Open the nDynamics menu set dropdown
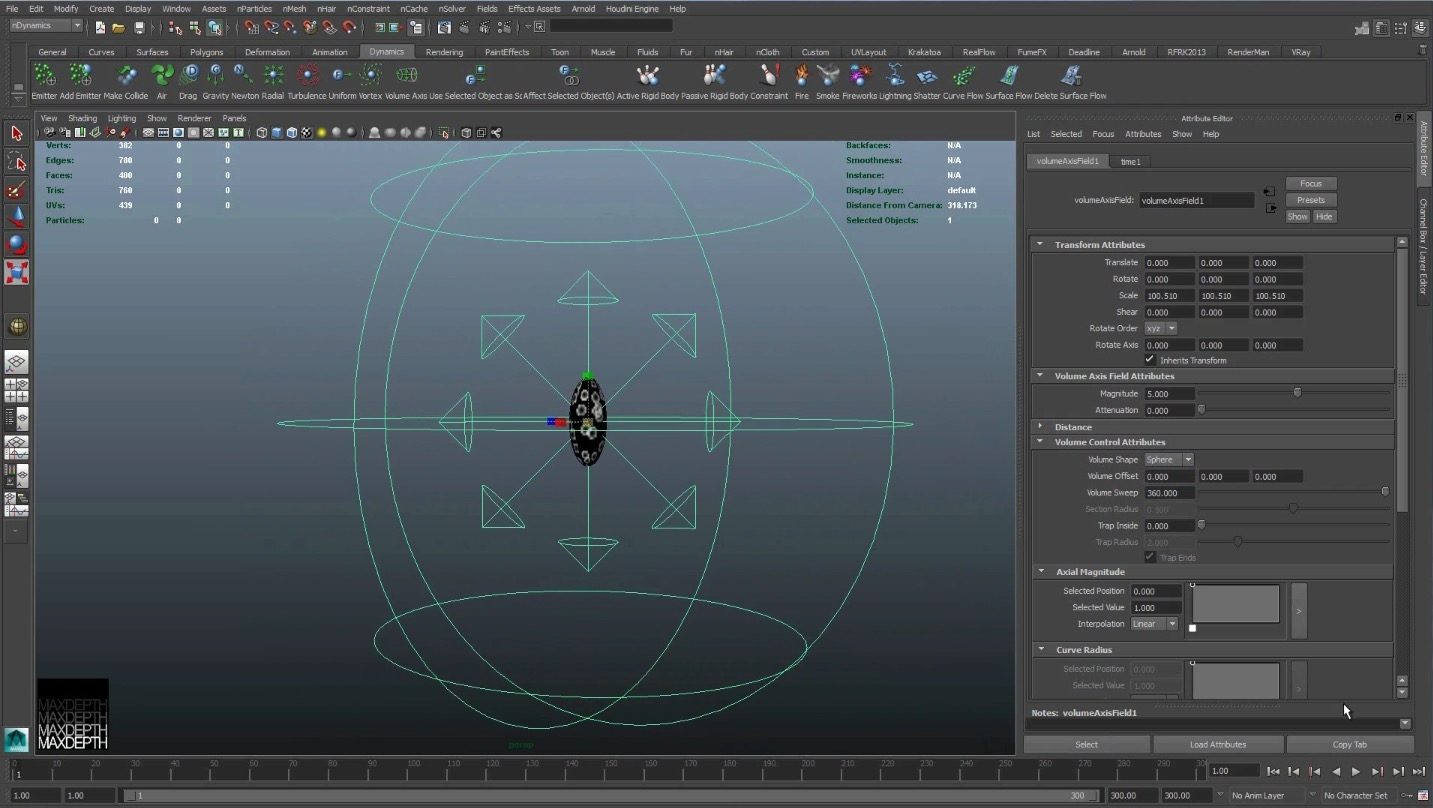Image resolution: width=1433 pixels, height=808 pixels. 46,26
